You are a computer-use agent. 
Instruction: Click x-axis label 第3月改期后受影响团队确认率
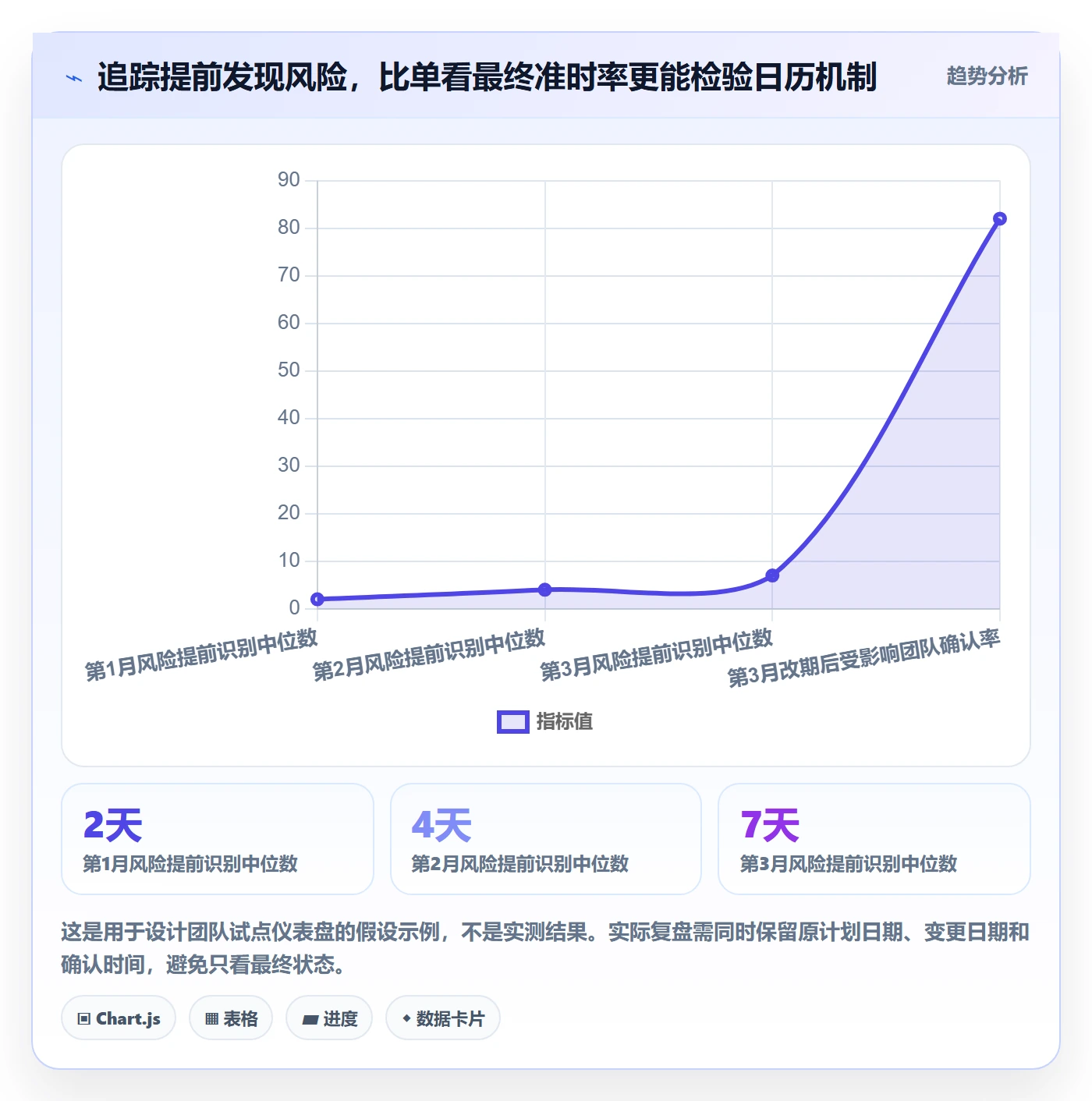863,659
